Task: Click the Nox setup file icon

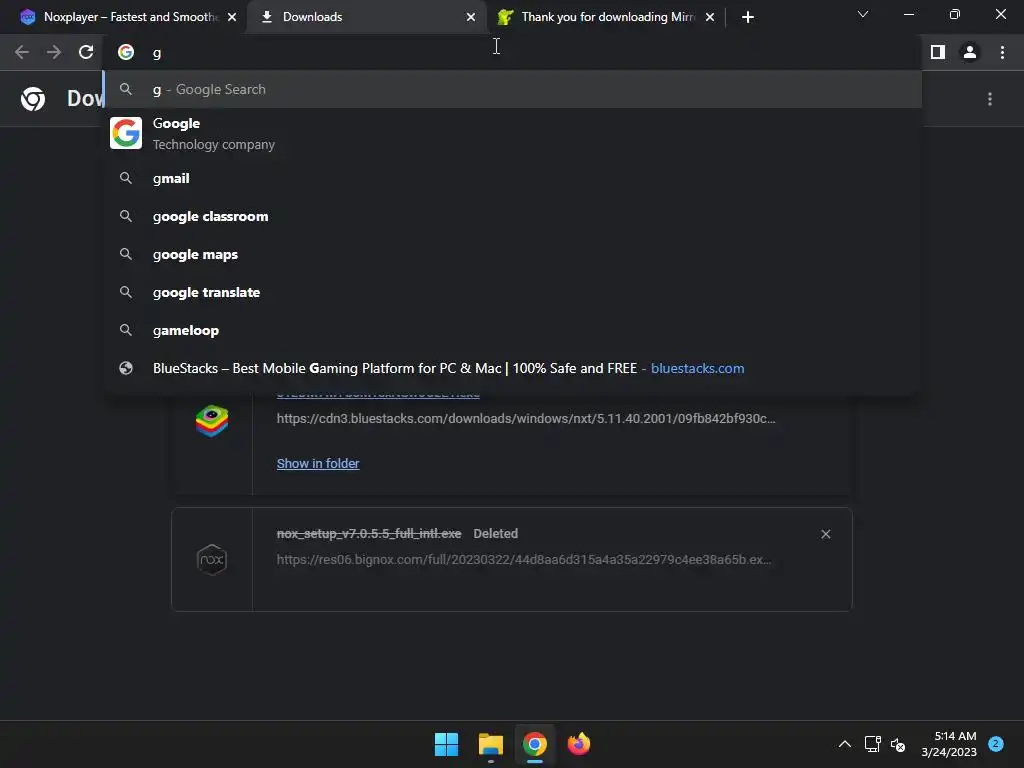Action: (x=212, y=560)
